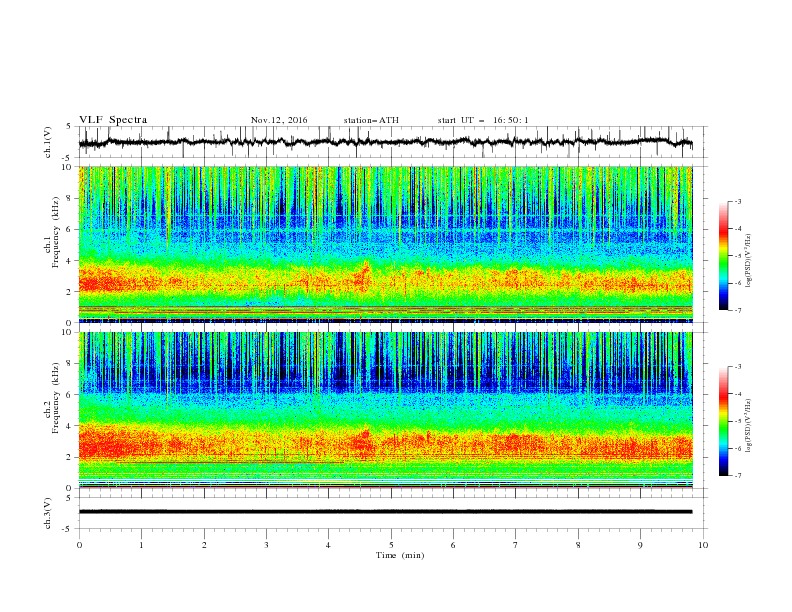Screen dimensions: 792x612
Task: Click the ch.1 Frequency (kHz) axis label
Action: pos(52,230)
